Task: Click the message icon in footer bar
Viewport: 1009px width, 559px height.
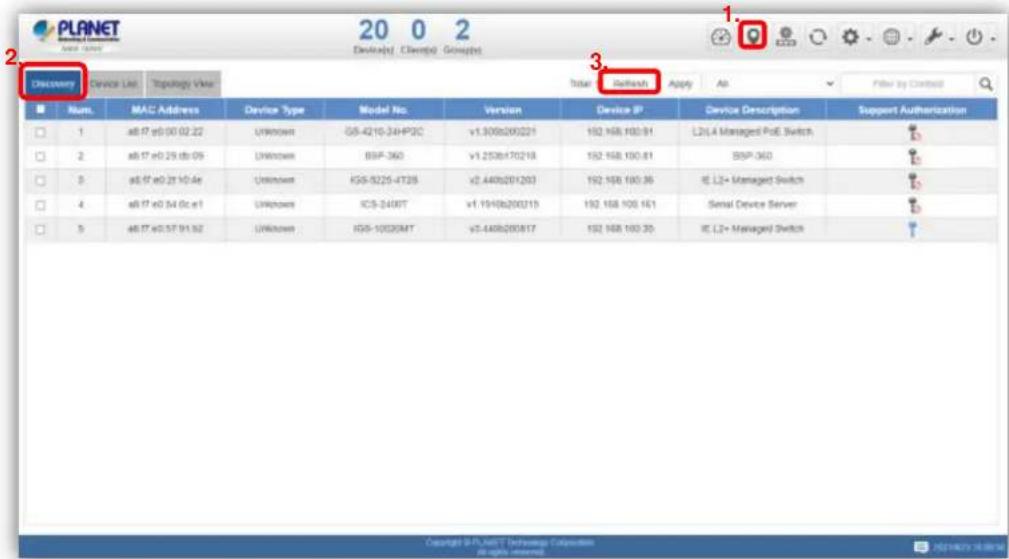Action: [921, 547]
